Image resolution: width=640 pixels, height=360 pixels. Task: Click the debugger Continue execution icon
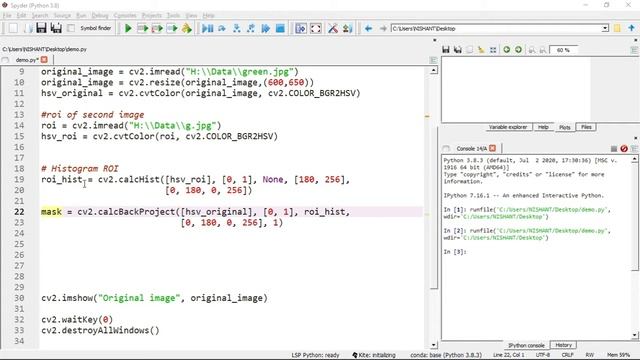[266, 28]
